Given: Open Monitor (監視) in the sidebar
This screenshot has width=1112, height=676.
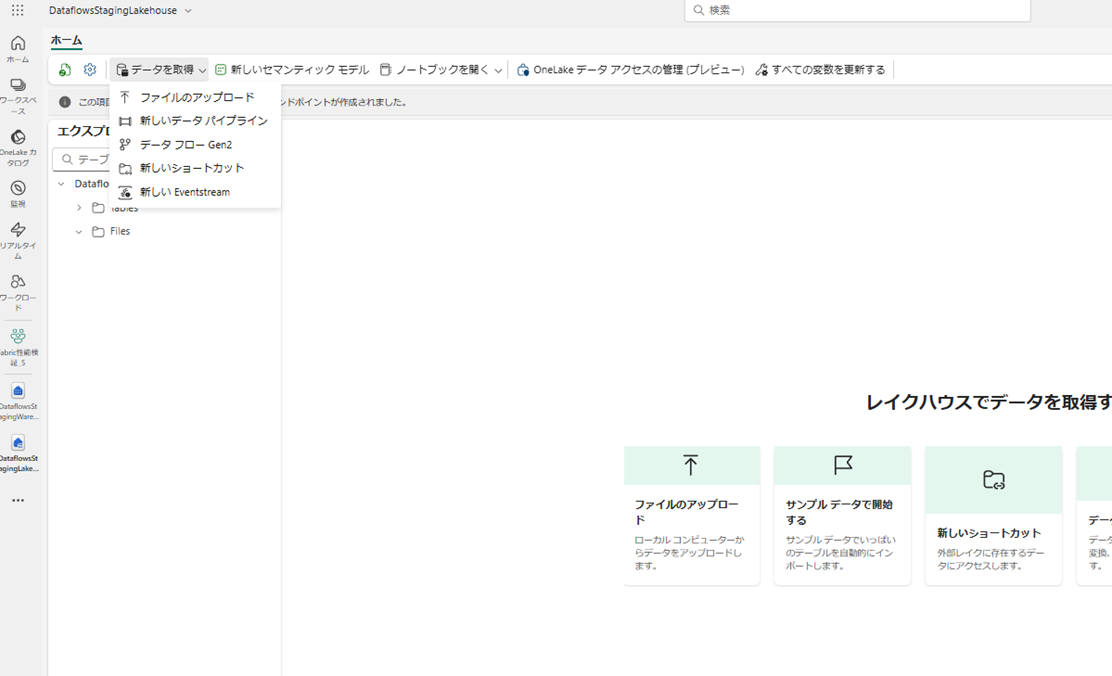Looking at the screenshot, I should point(18,194).
